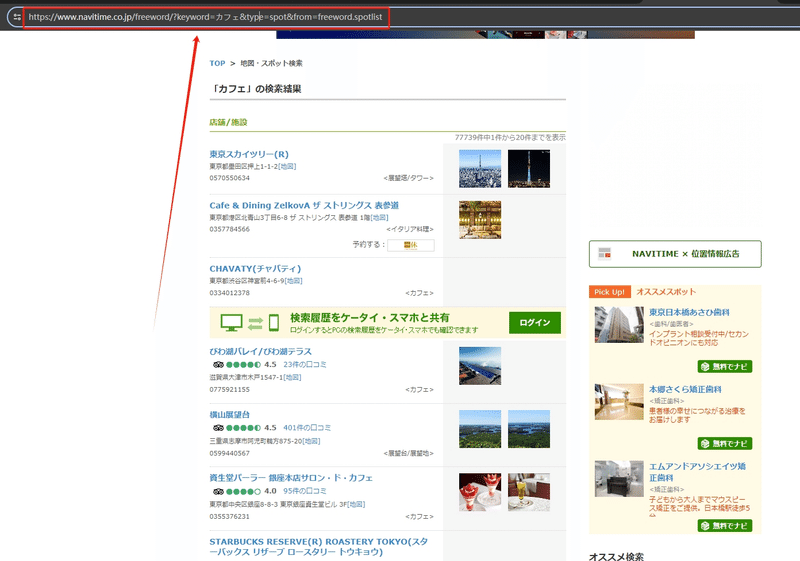Click the NAVITIME × 位置情報広告 banner

(674, 254)
